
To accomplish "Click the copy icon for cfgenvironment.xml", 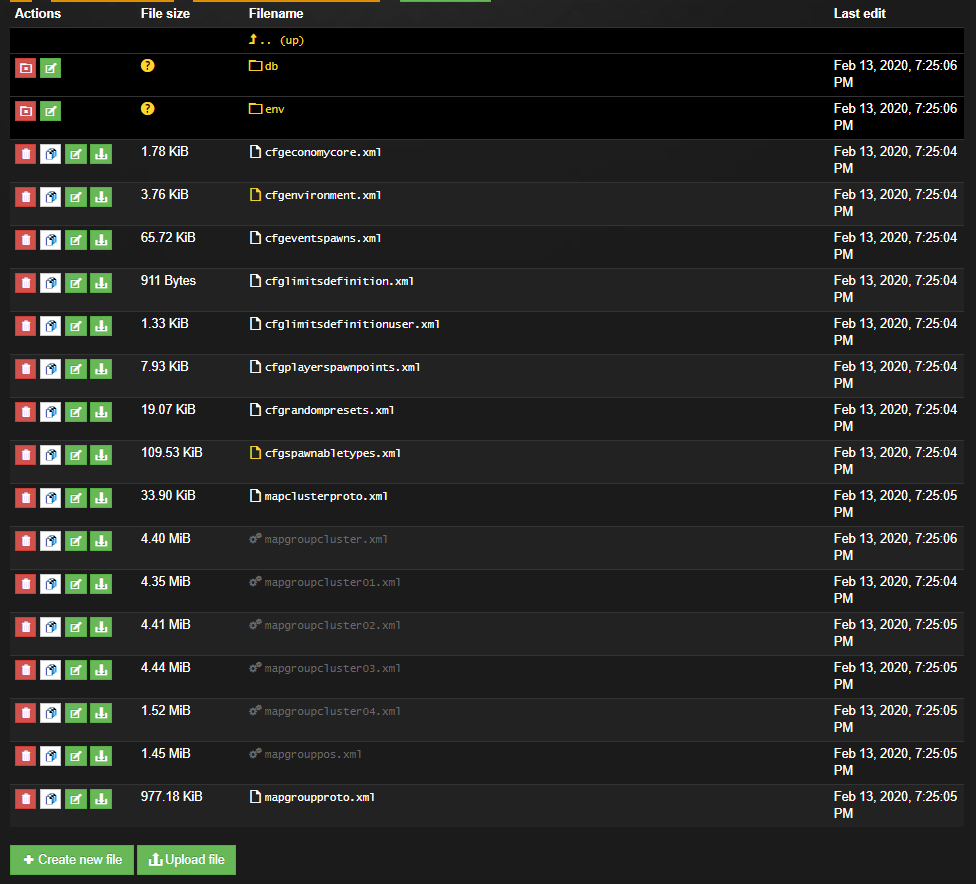I will point(50,197).
